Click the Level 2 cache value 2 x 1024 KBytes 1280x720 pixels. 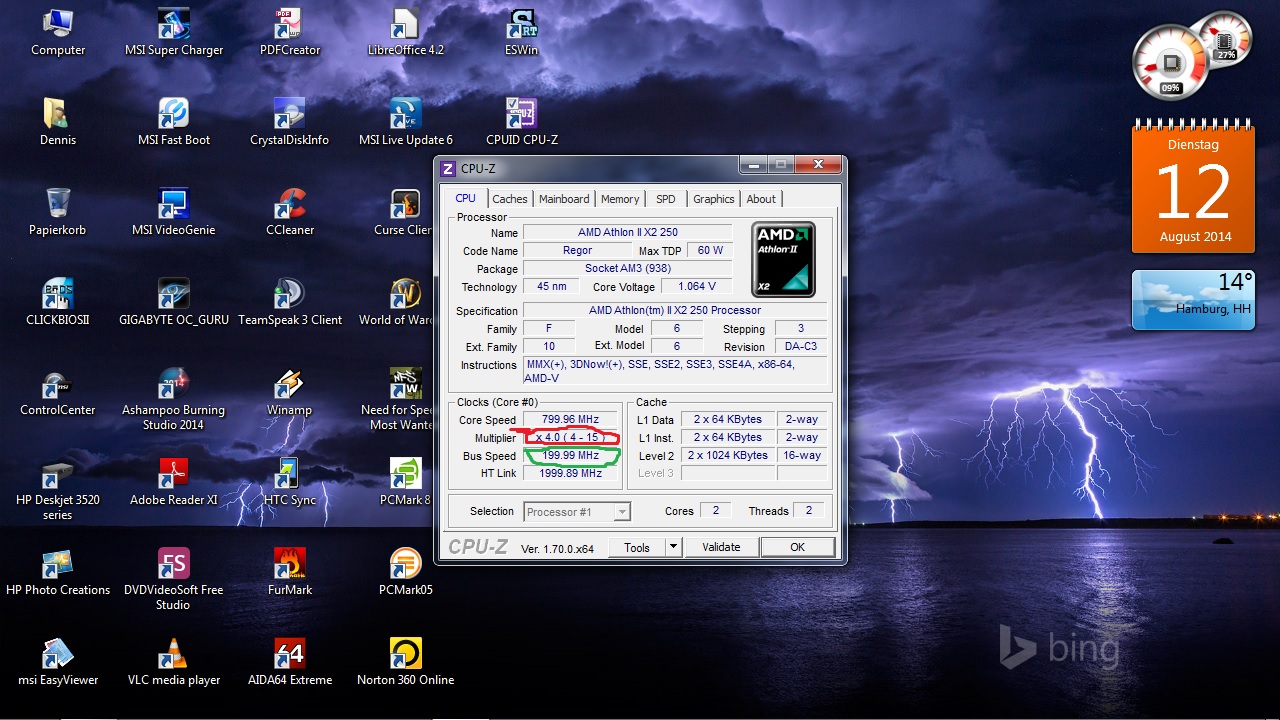click(x=727, y=456)
